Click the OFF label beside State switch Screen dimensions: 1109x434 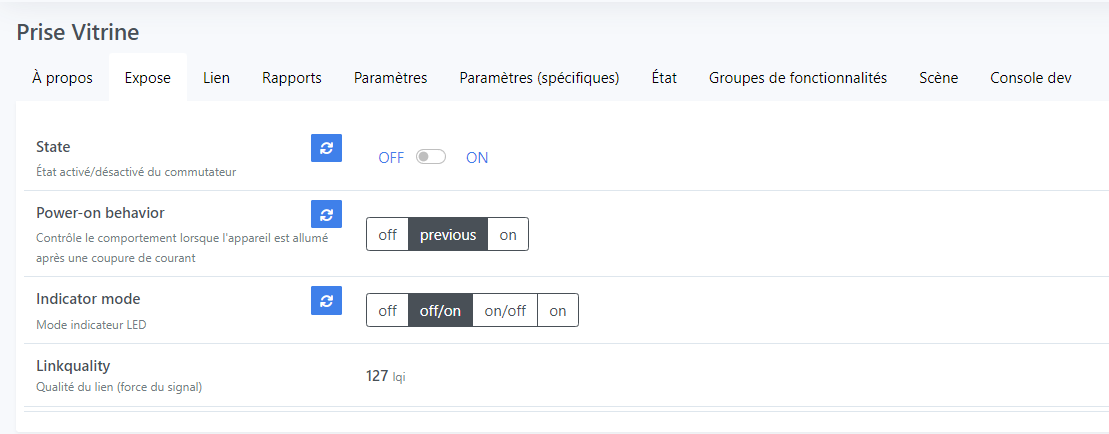391,158
